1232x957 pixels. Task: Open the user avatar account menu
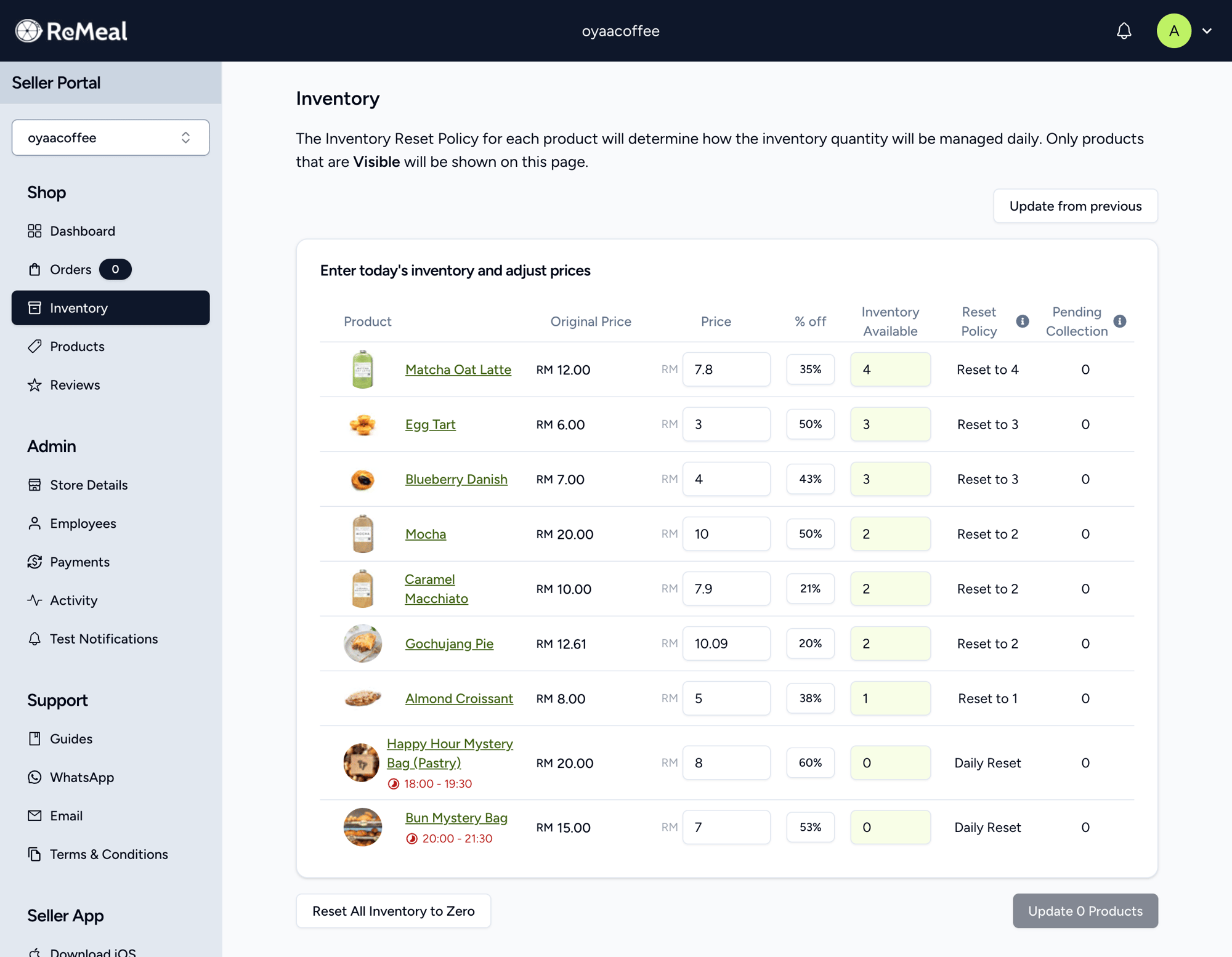[x=1173, y=31]
